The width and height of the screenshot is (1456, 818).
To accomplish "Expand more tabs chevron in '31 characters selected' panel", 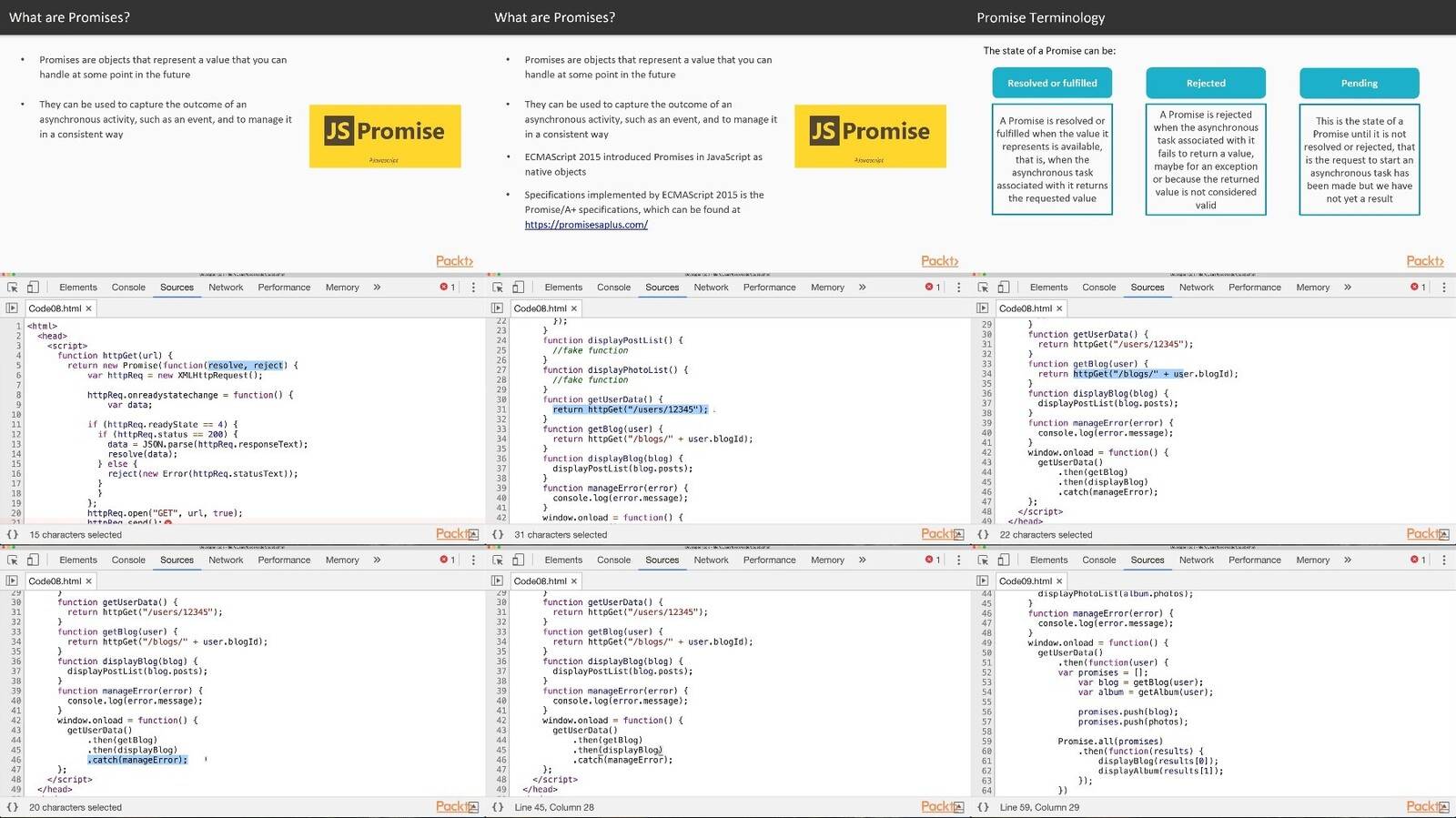I will [862, 287].
